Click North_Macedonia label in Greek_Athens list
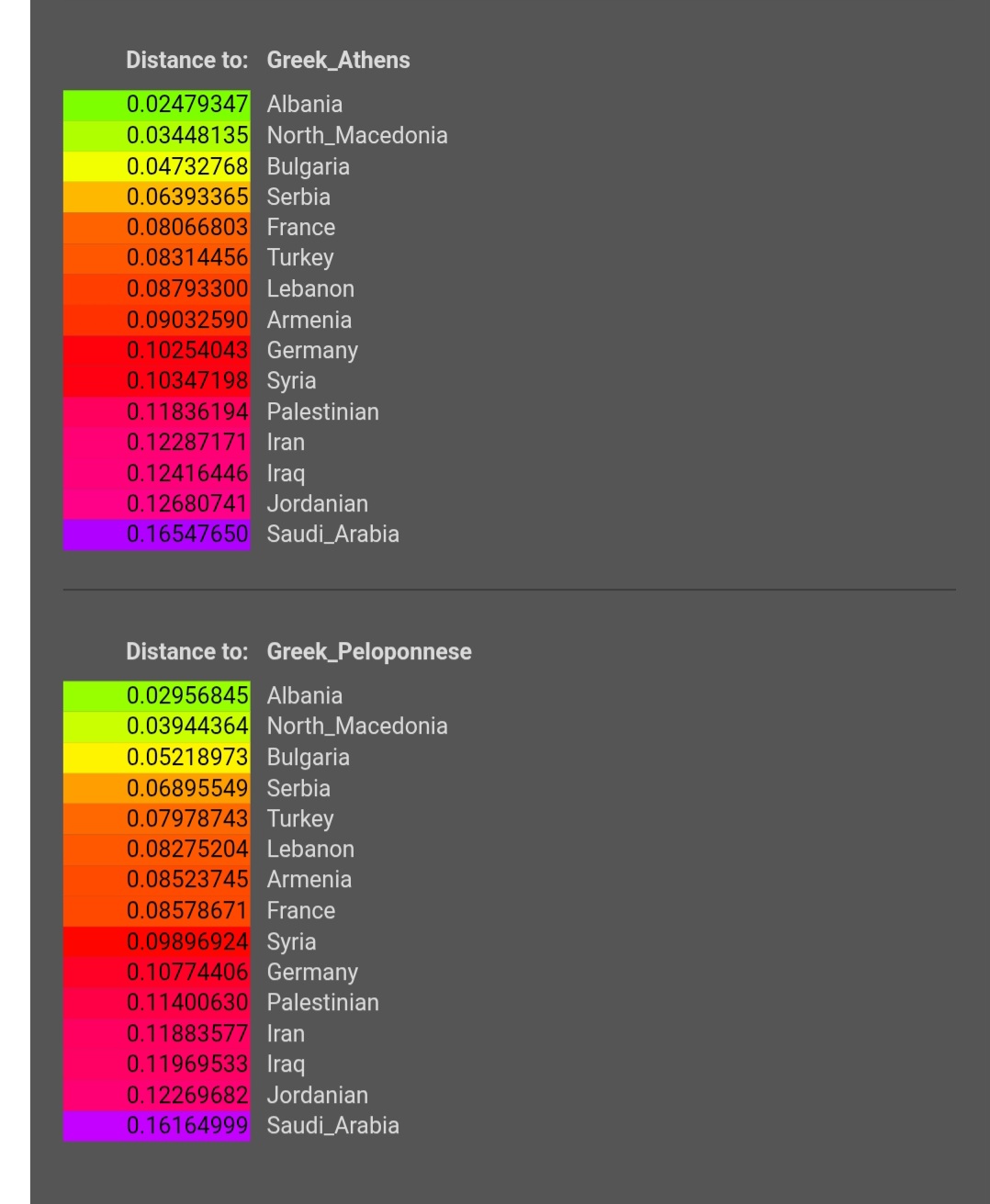 tap(357, 136)
